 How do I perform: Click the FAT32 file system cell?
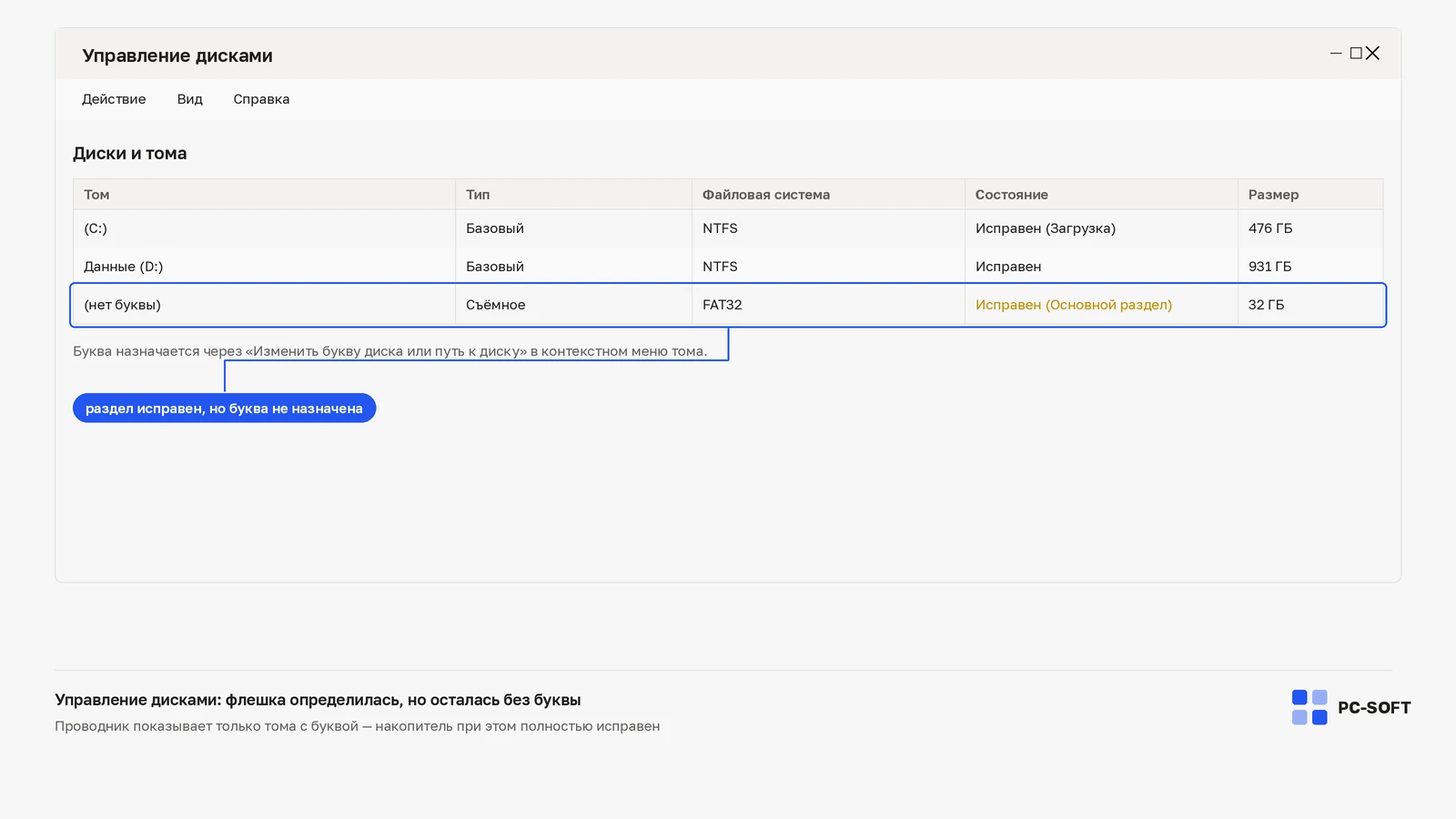(828, 305)
